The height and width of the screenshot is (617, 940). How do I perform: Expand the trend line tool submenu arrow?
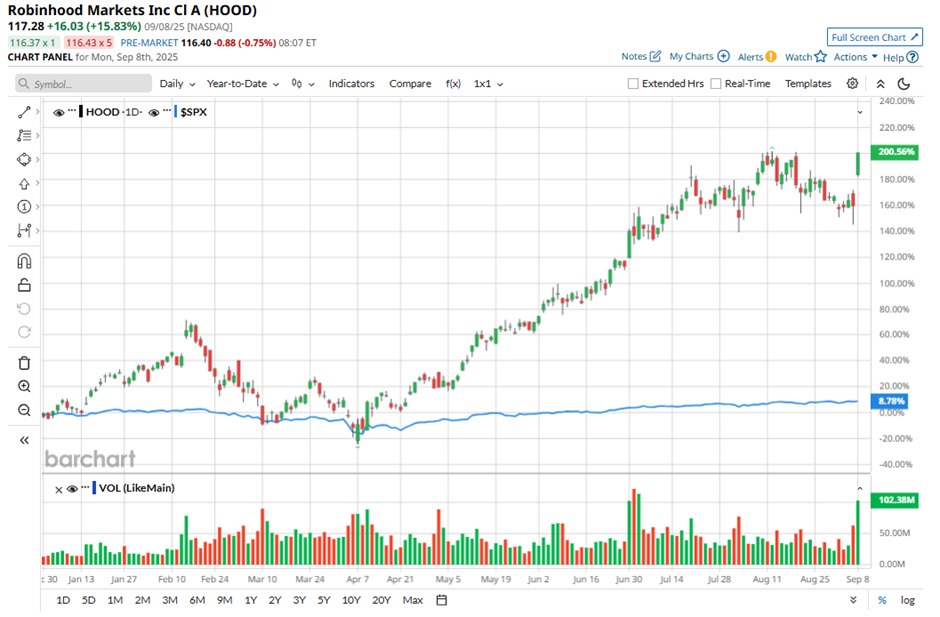point(37,112)
